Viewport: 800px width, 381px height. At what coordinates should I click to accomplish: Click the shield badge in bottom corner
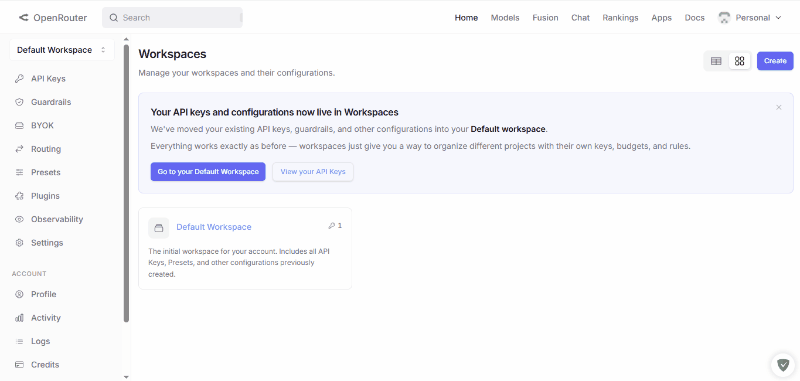click(783, 365)
